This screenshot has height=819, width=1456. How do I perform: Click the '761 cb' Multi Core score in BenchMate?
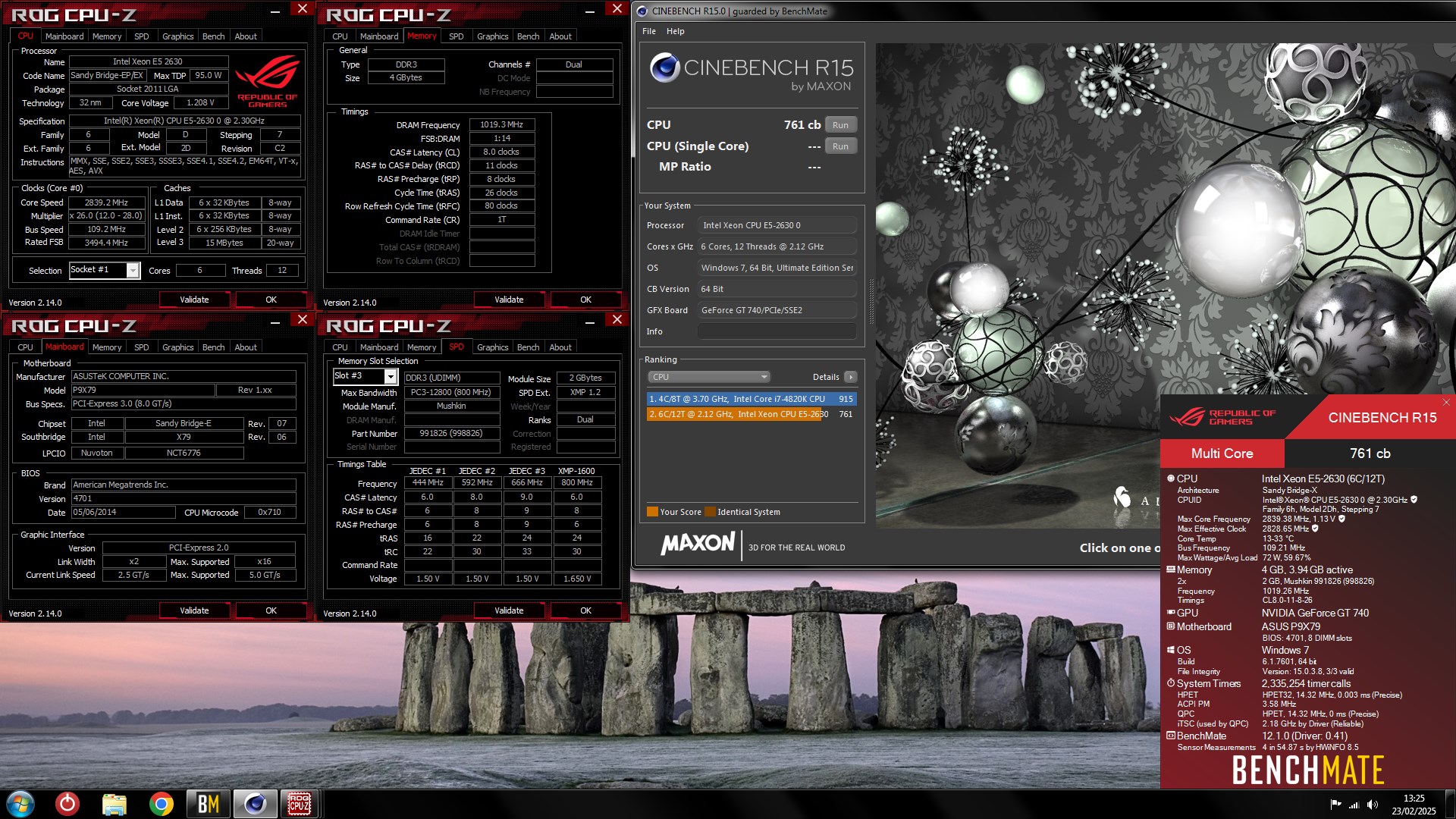(x=1370, y=453)
